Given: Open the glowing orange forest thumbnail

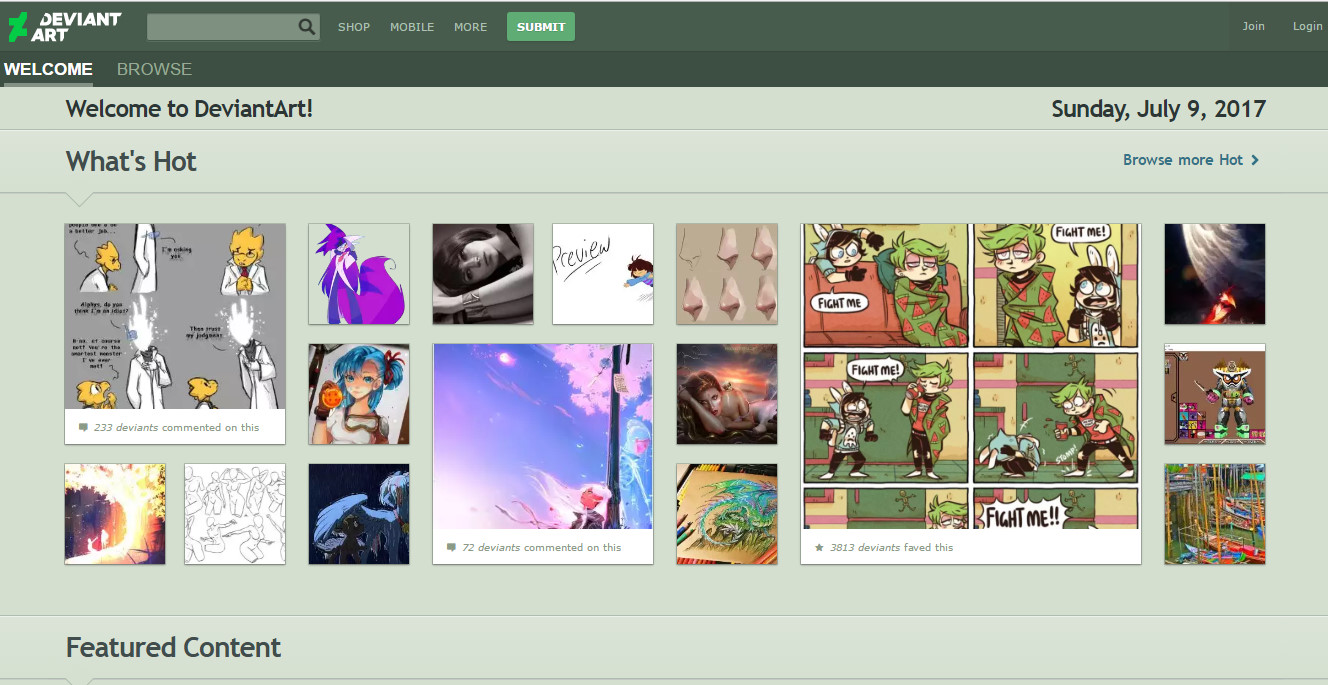Looking at the screenshot, I should [x=115, y=514].
